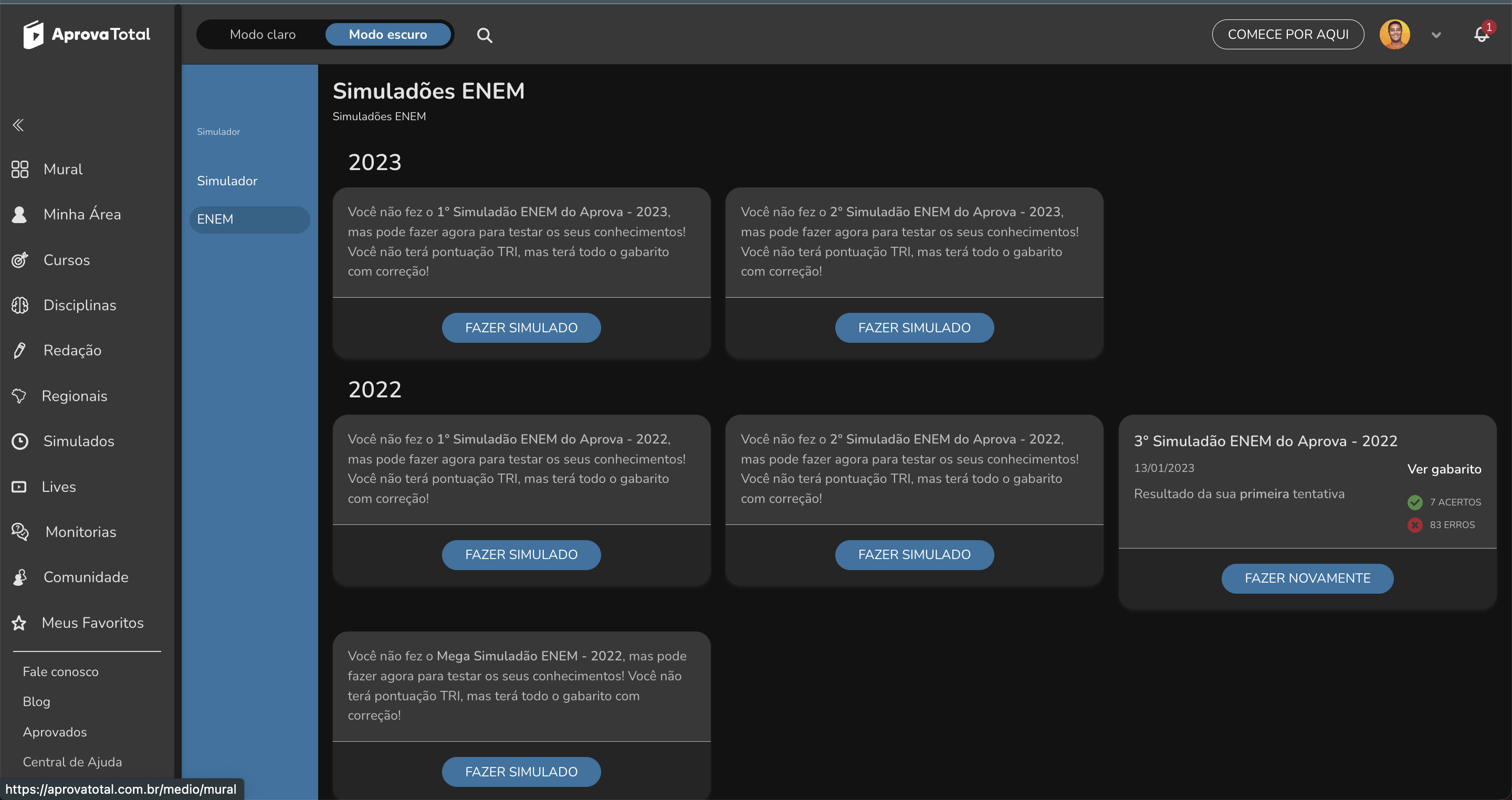This screenshot has width=1512, height=800.
Task: Open the Redação menu item
Action: coord(73,351)
